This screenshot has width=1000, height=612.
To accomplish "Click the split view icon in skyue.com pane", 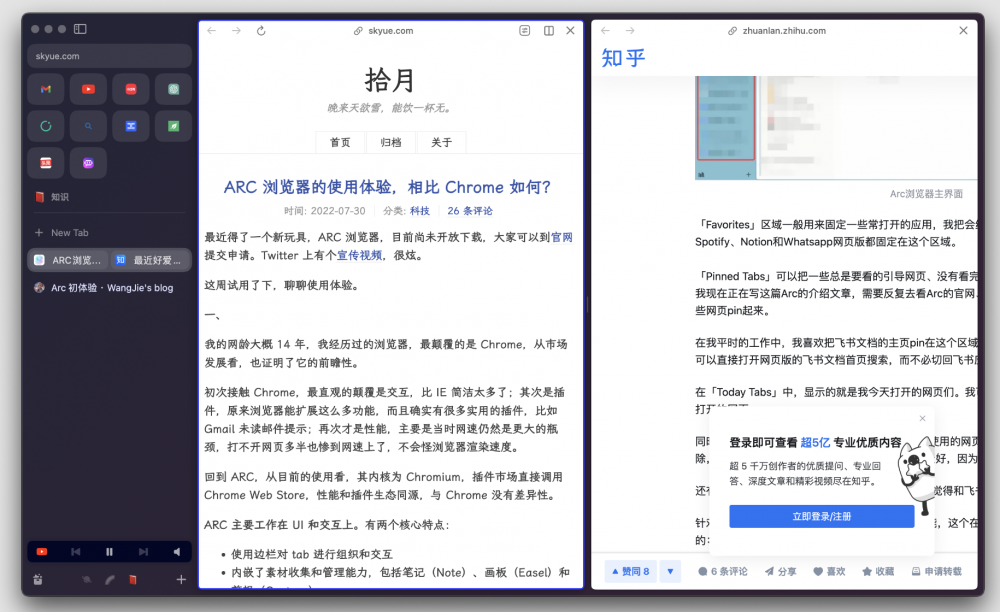I will 548,31.
